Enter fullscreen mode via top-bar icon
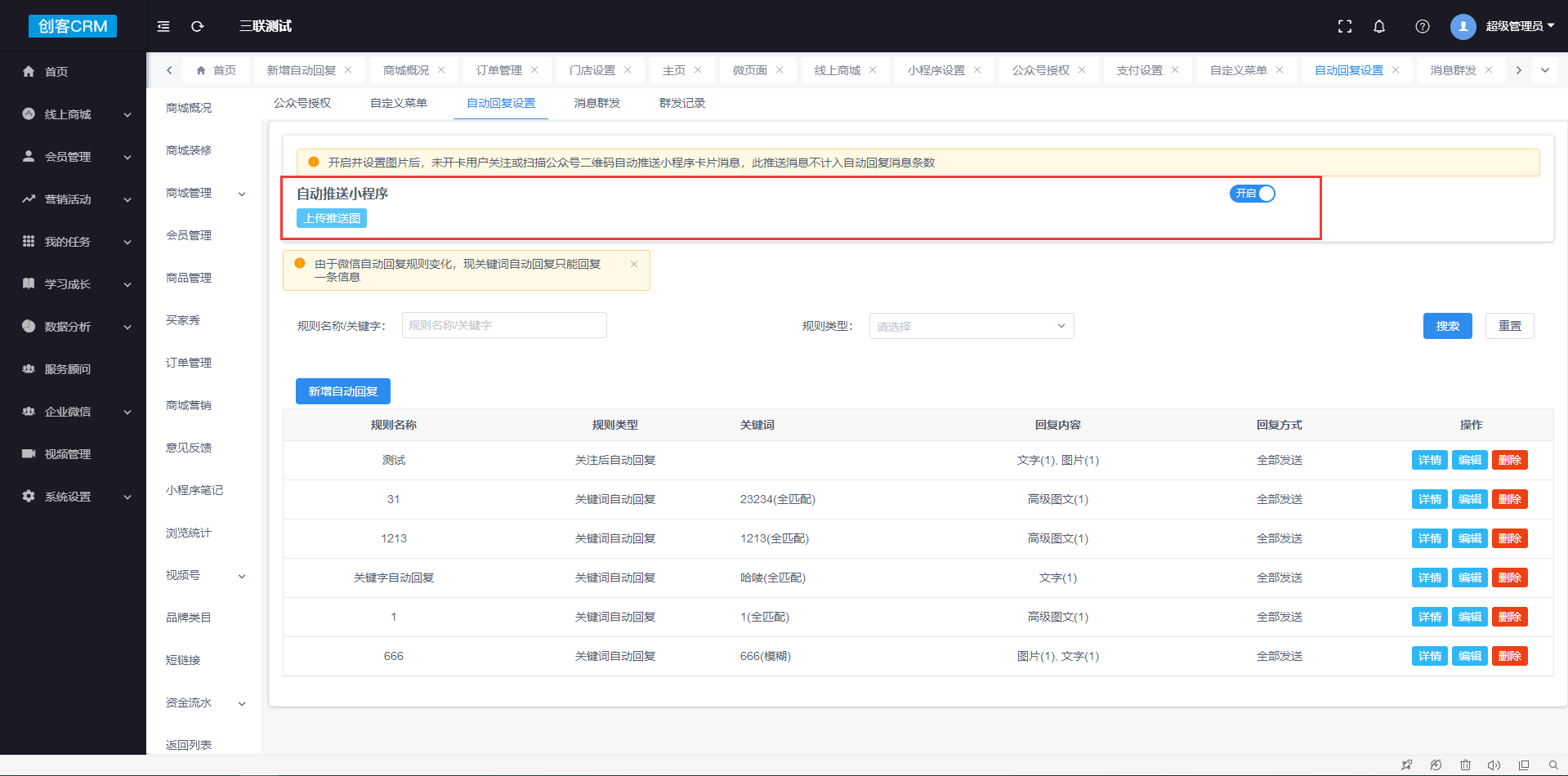This screenshot has height=776, width=1568. click(x=1344, y=26)
